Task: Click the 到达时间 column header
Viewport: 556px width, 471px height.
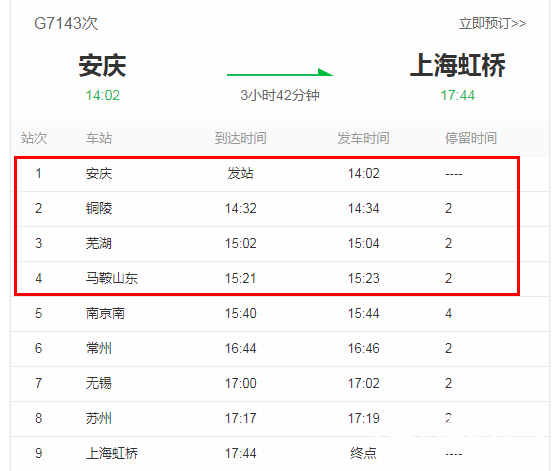Action: pos(240,138)
